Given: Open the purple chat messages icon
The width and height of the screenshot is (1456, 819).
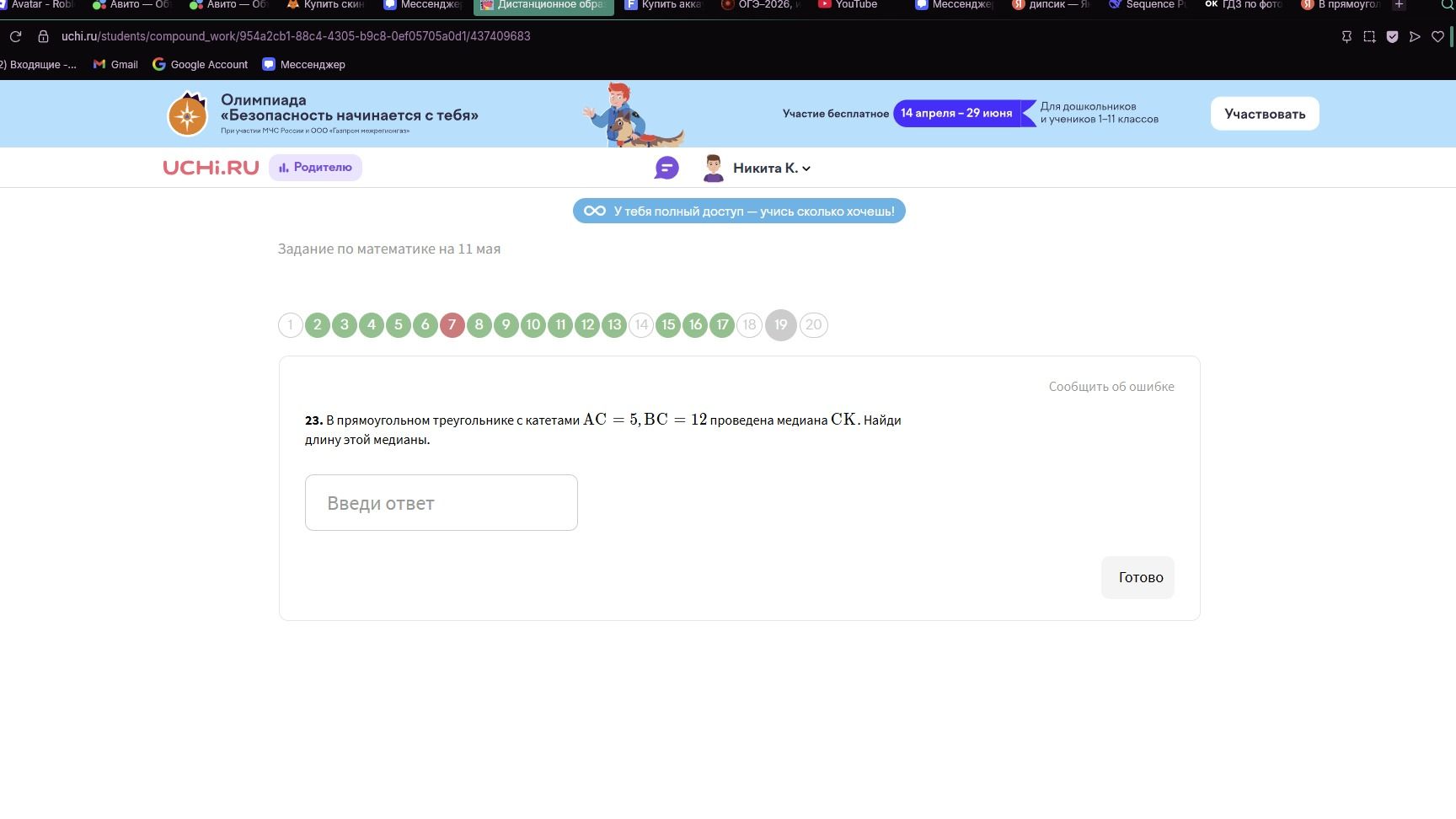Looking at the screenshot, I should pos(666,168).
